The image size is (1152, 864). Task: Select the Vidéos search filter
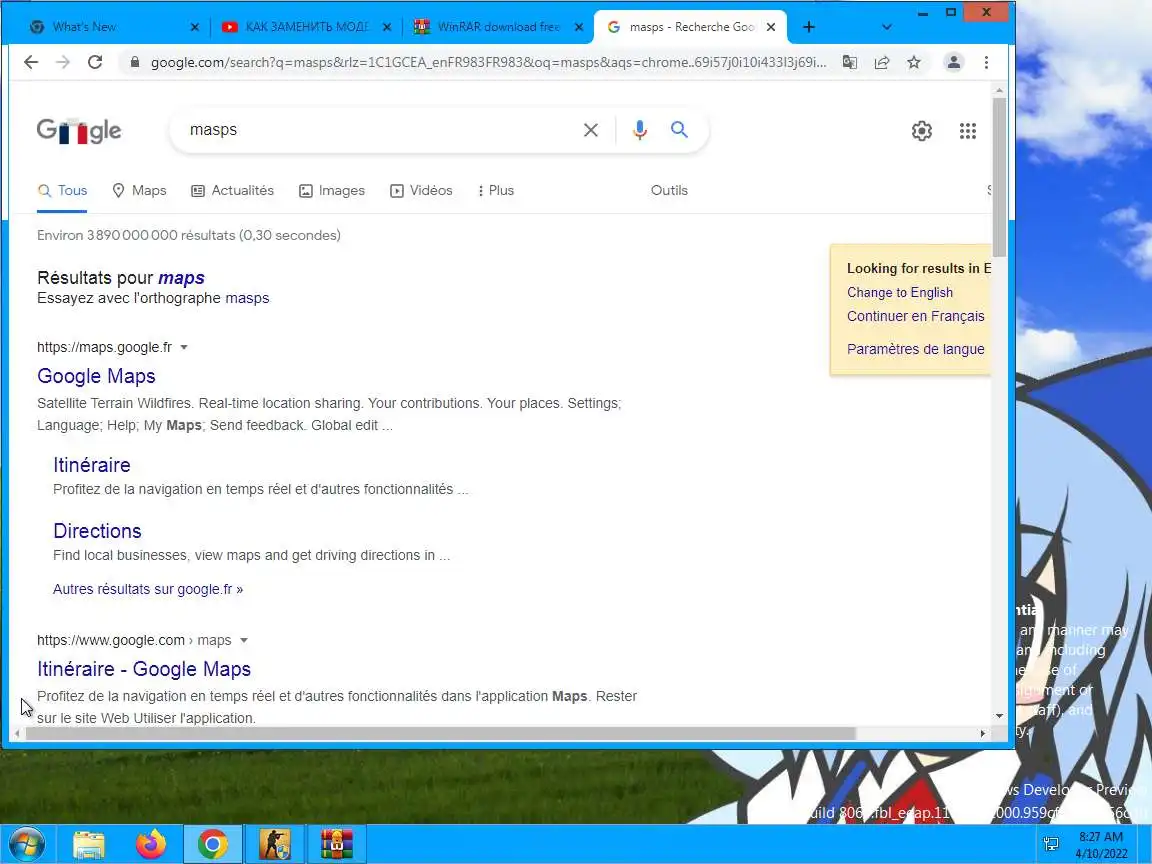click(x=421, y=190)
